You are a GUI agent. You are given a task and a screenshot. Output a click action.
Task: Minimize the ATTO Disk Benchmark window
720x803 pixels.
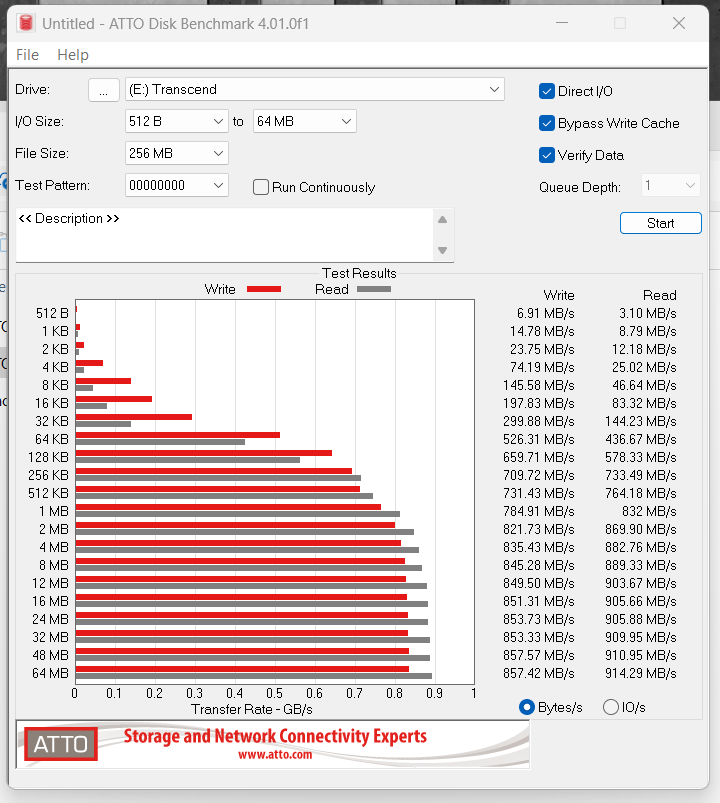tap(562, 23)
